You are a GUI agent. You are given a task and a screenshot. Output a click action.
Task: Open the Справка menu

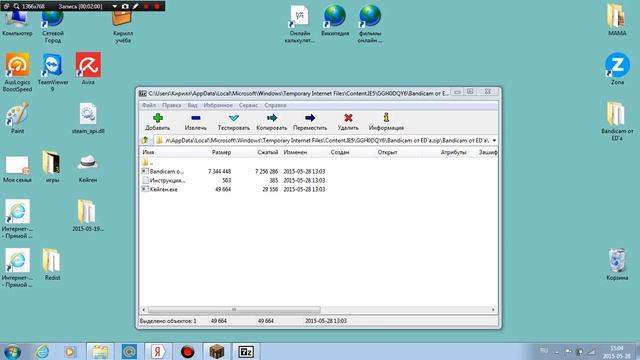coord(275,105)
